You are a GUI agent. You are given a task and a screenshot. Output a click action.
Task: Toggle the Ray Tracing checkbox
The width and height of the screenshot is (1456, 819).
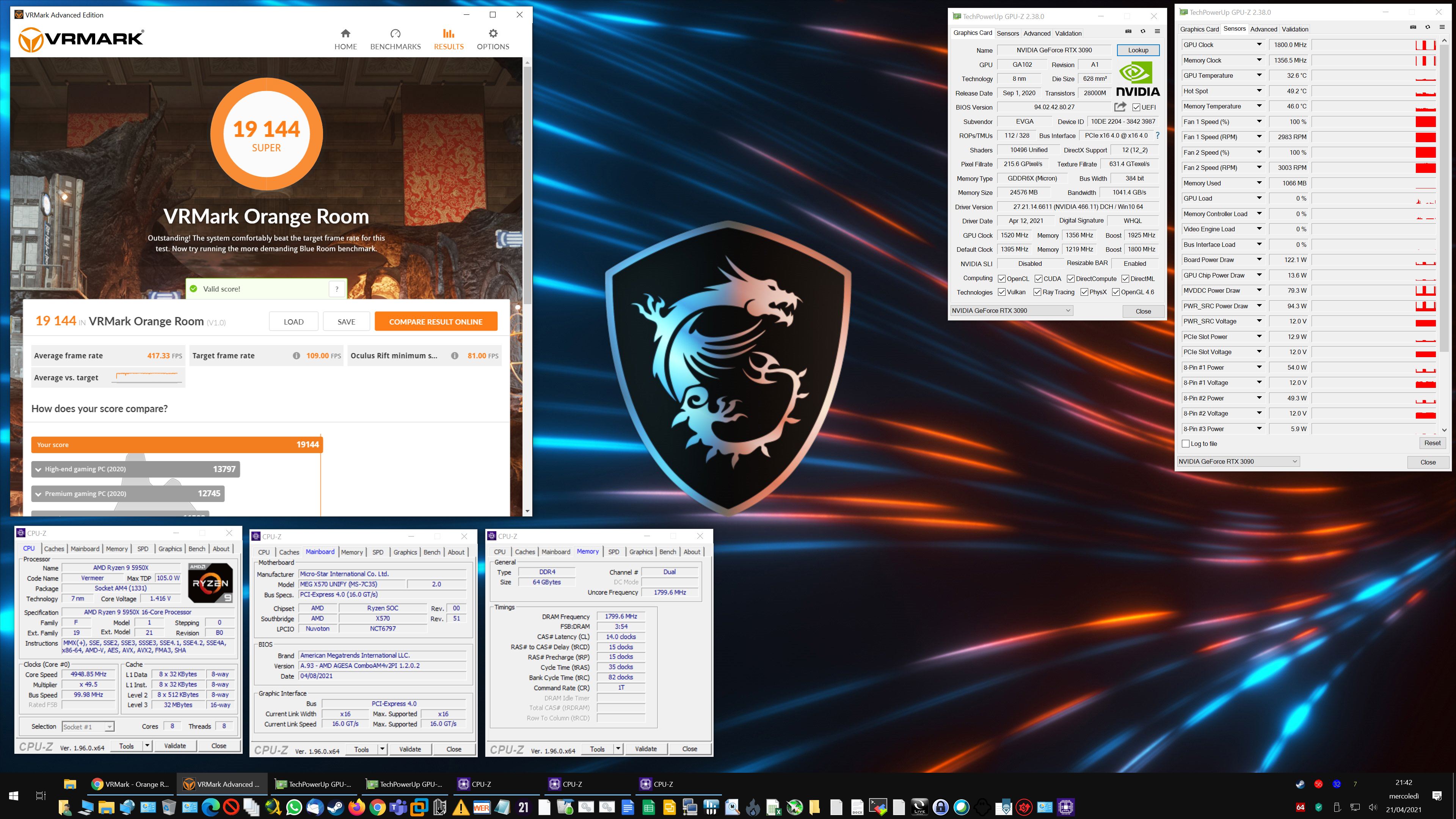(x=1037, y=292)
